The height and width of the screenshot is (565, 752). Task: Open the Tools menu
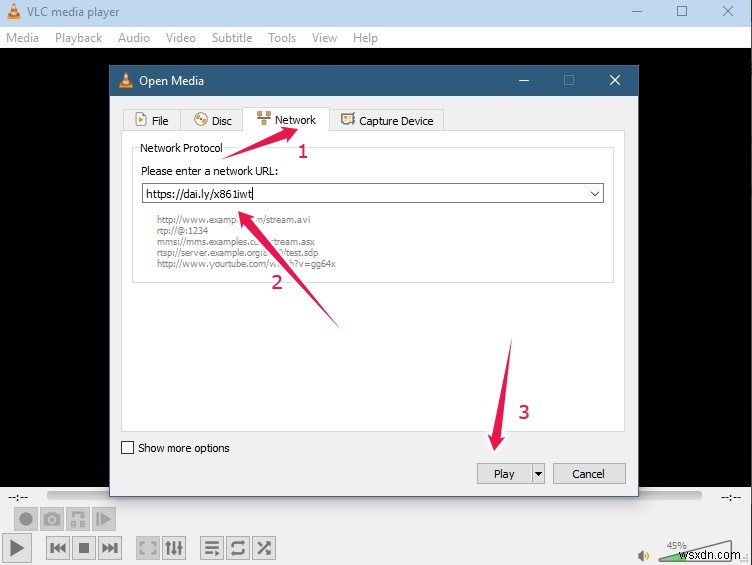click(282, 38)
